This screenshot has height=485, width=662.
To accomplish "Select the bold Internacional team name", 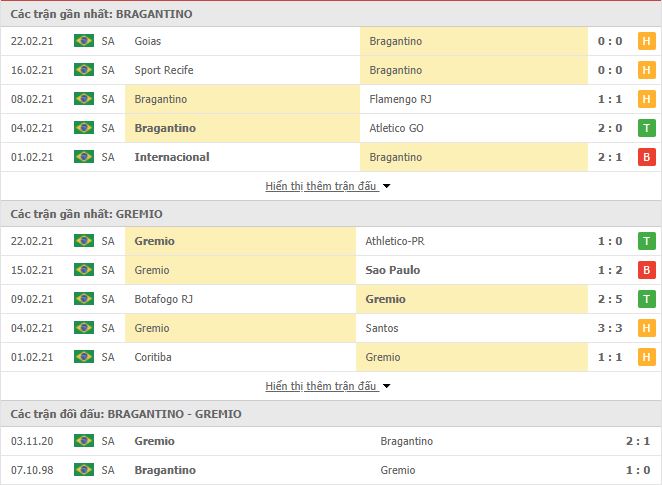I will click(x=172, y=157).
